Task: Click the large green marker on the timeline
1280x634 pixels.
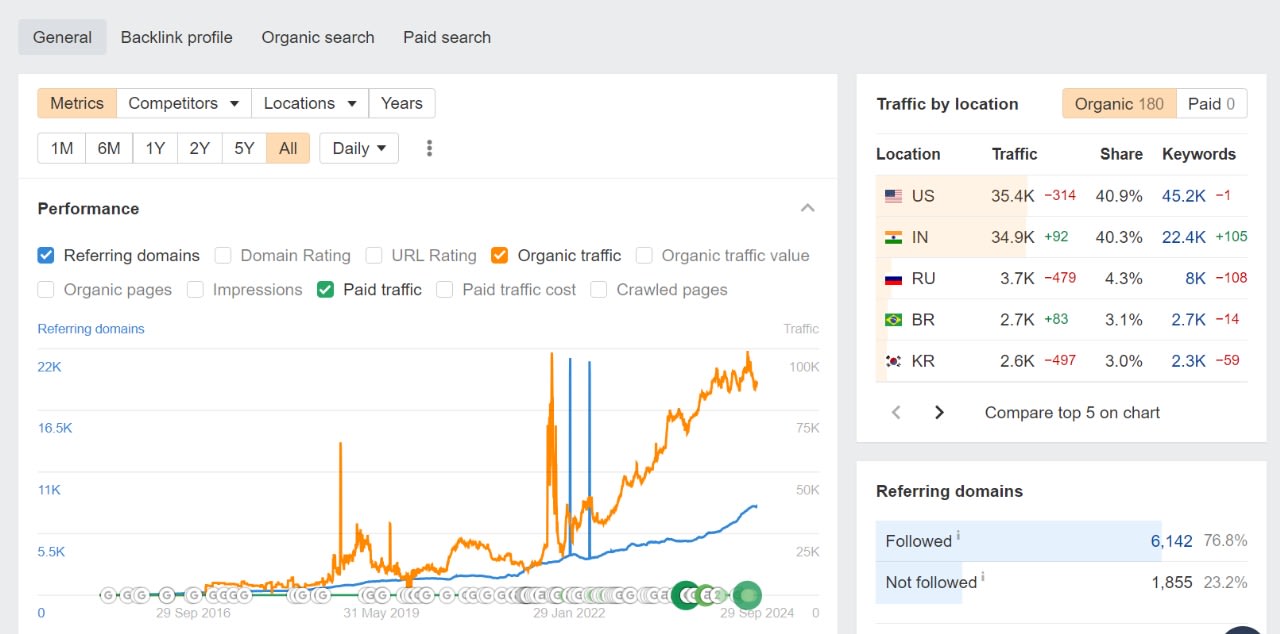Action: tap(747, 595)
